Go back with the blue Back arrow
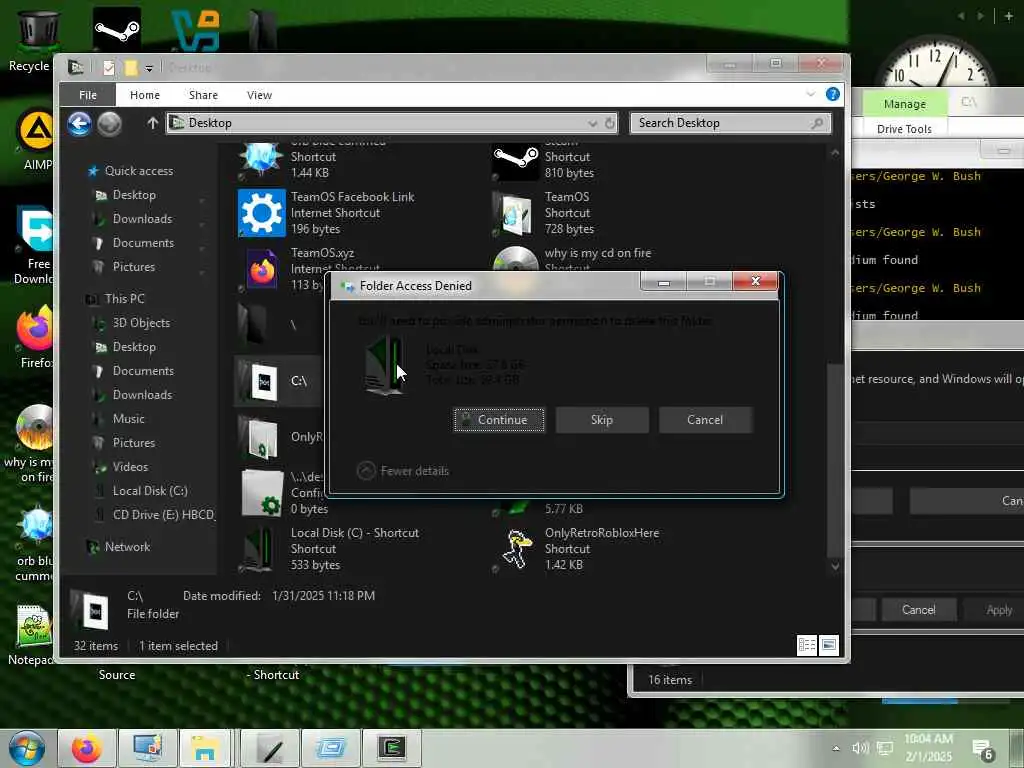This screenshot has width=1024, height=768. [79, 123]
